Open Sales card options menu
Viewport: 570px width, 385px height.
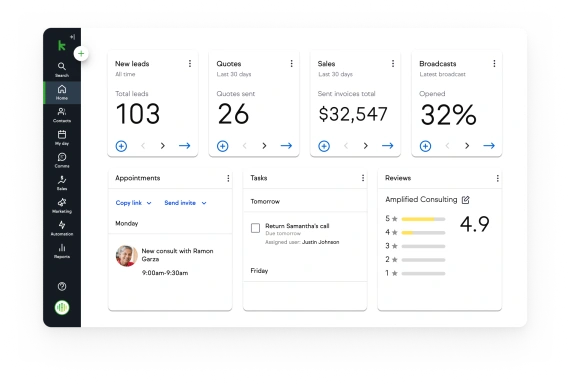tap(393, 64)
